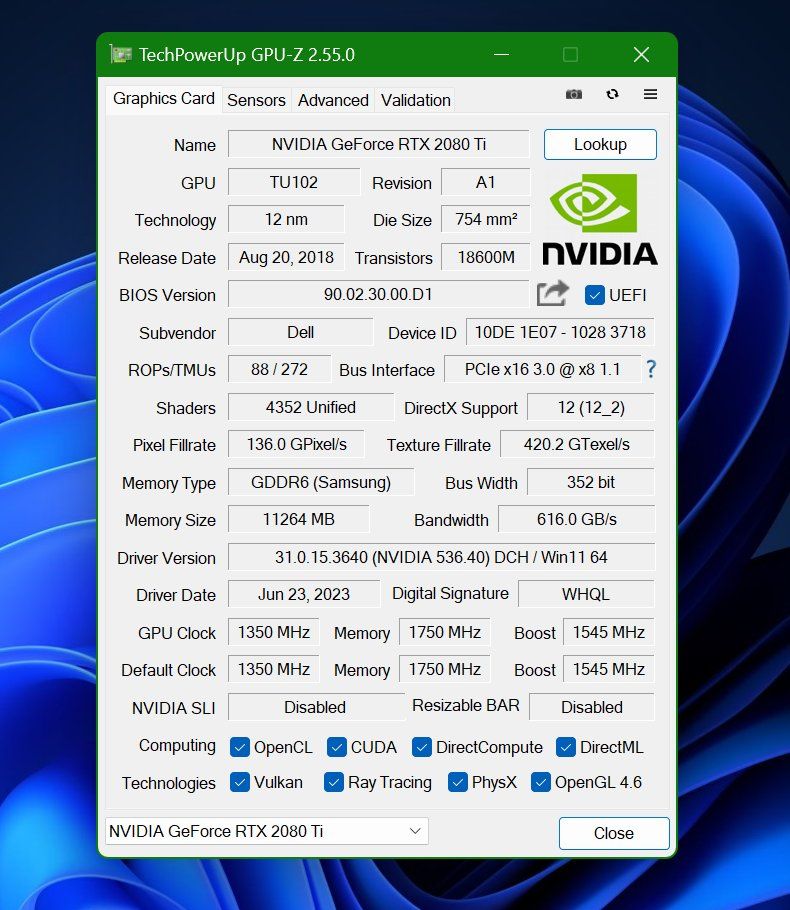Click the Technologies label text
This screenshot has width=790, height=910.
click(168, 783)
